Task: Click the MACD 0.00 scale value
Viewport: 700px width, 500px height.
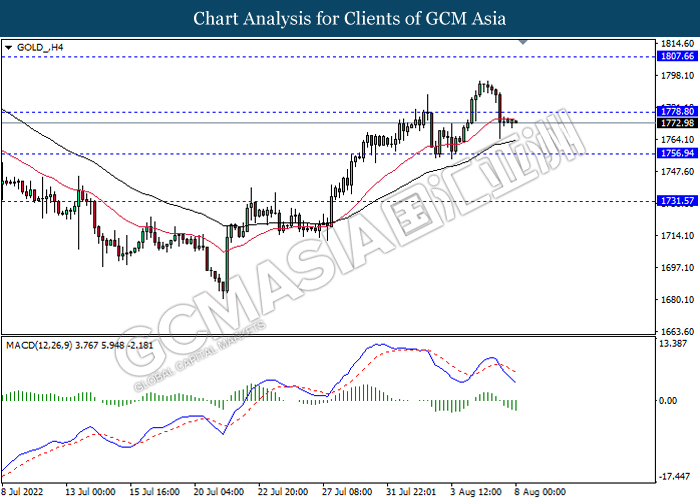Action: [668, 400]
